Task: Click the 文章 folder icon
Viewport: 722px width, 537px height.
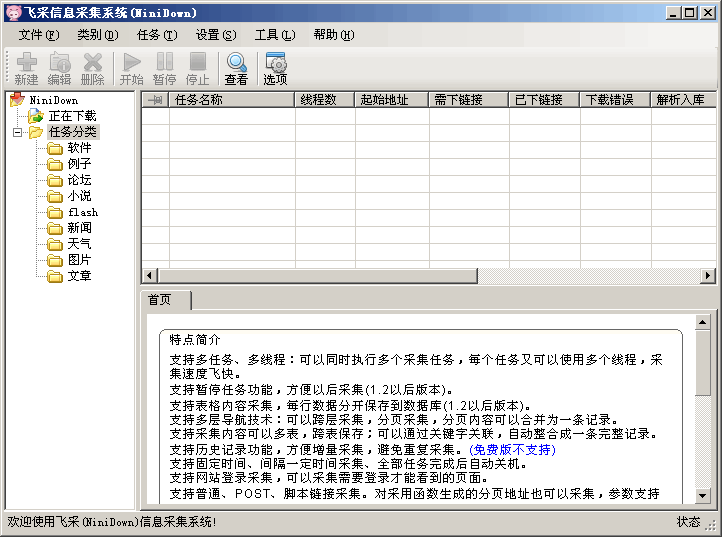Action: (55, 276)
